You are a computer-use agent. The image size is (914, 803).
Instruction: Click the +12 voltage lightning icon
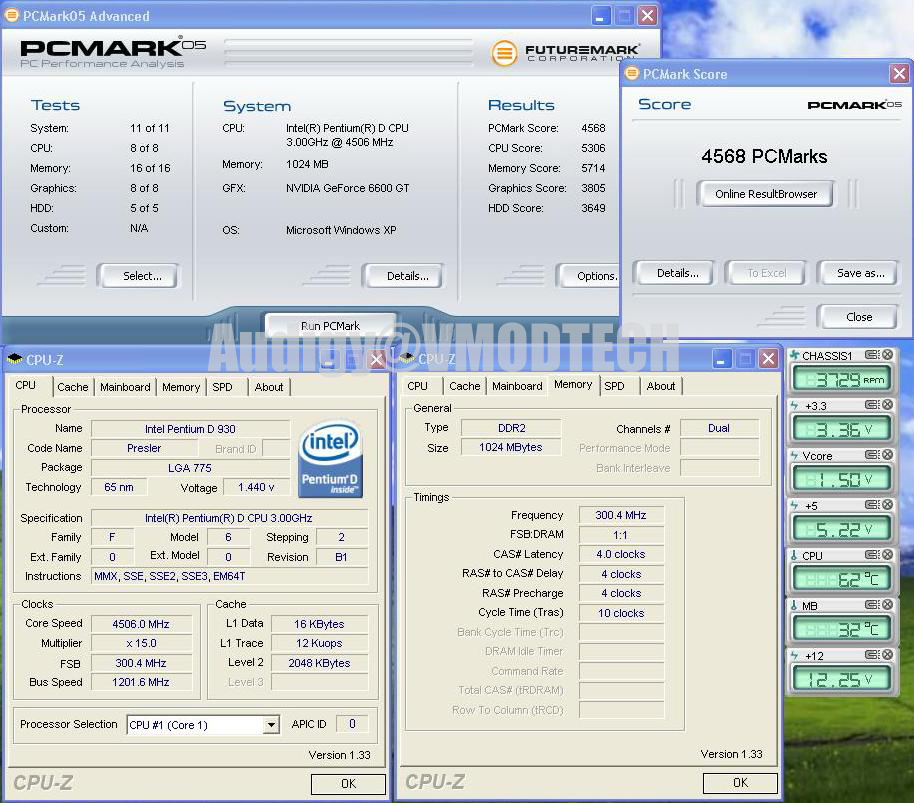[x=794, y=656]
